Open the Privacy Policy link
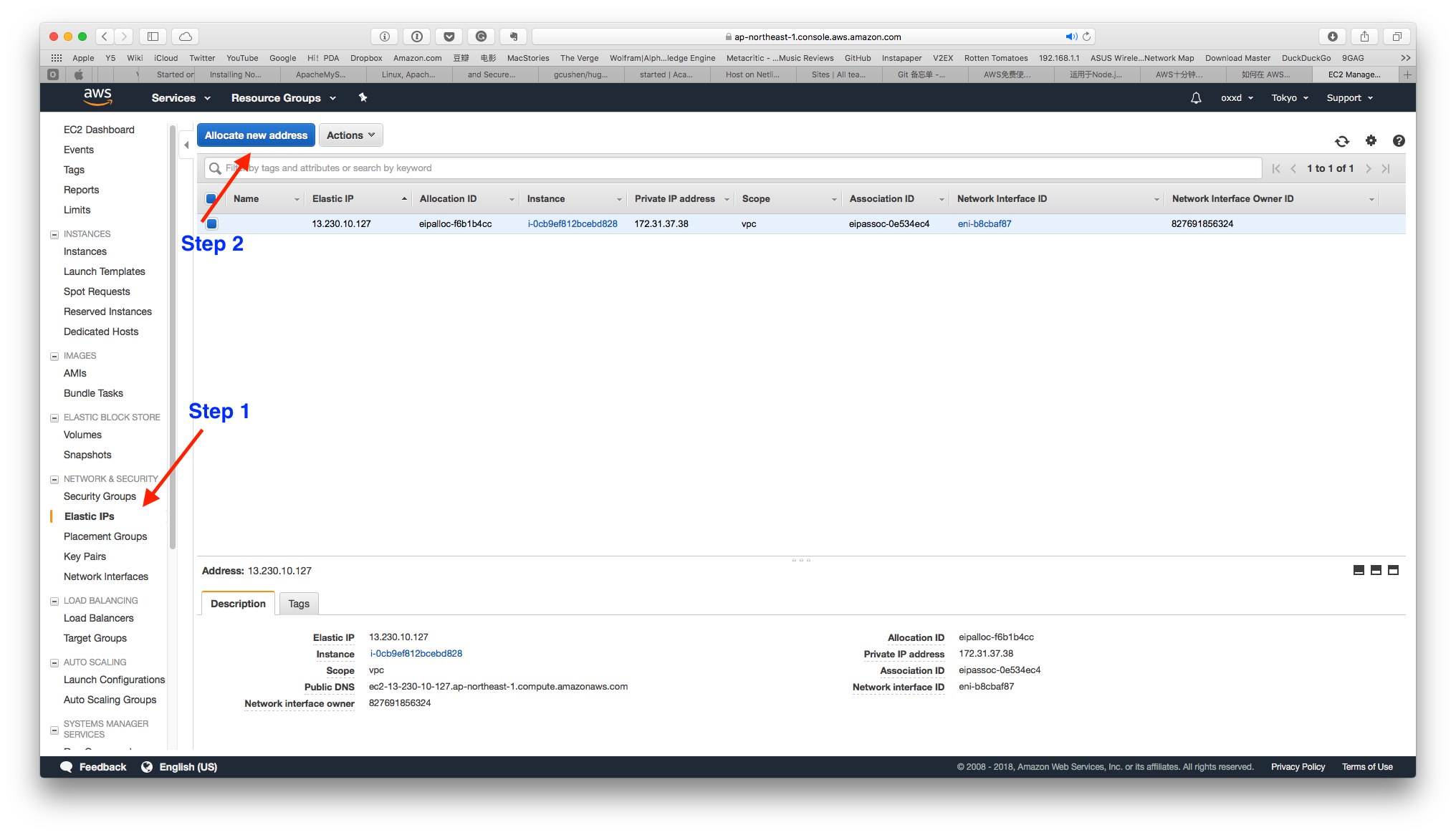This screenshot has height=835, width=1456. click(x=1298, y=767)
